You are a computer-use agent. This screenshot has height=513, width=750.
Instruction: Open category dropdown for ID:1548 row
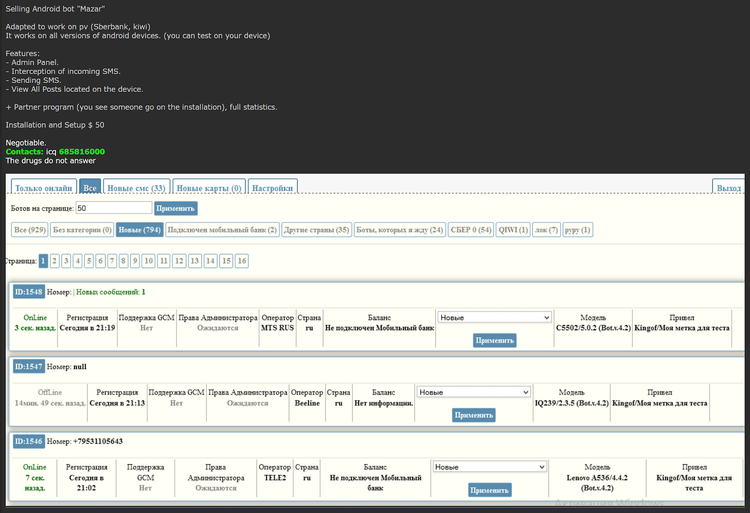tap(495, 317)
